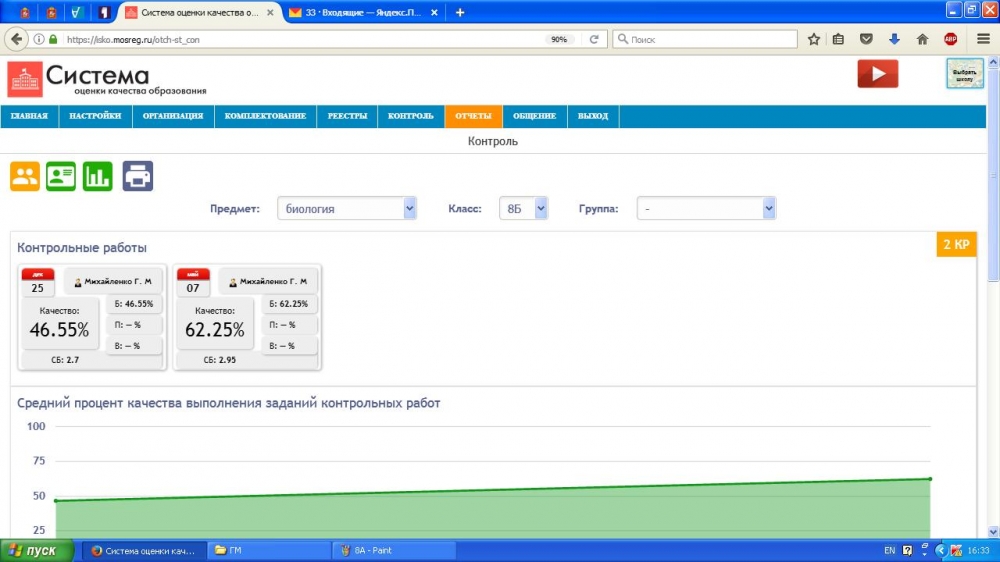Open the ОРГАНИЗАЦИЯ menu item

pyautogui.click(x=173, y=116)
